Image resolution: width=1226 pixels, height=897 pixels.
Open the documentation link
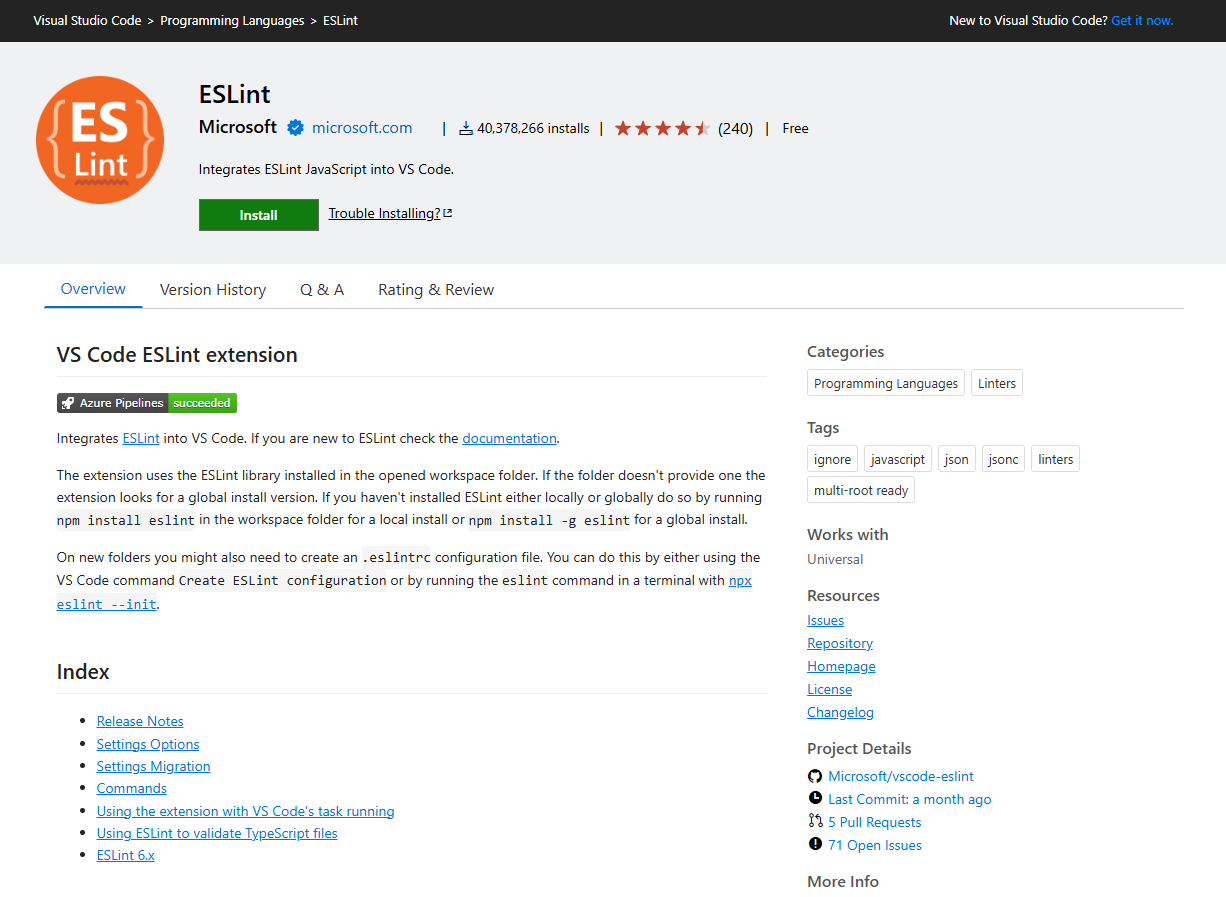point(509,438)
